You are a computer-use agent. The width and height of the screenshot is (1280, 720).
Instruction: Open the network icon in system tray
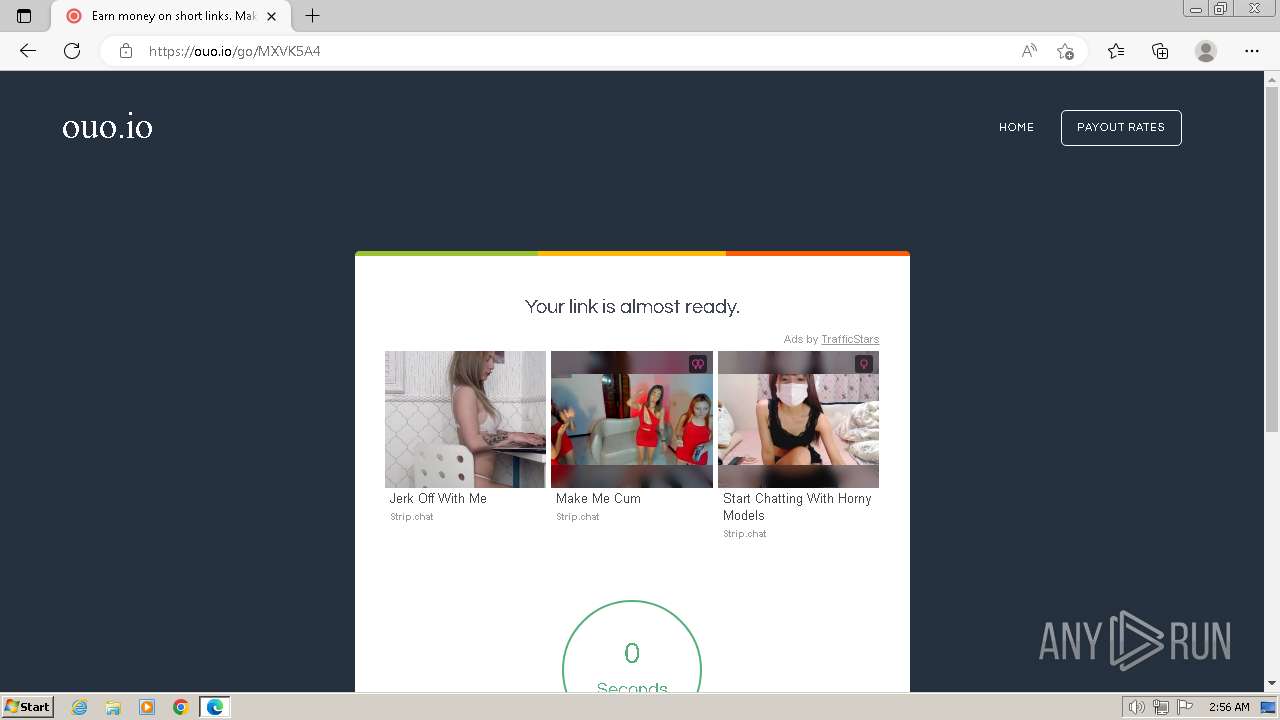click(1161, 707)
